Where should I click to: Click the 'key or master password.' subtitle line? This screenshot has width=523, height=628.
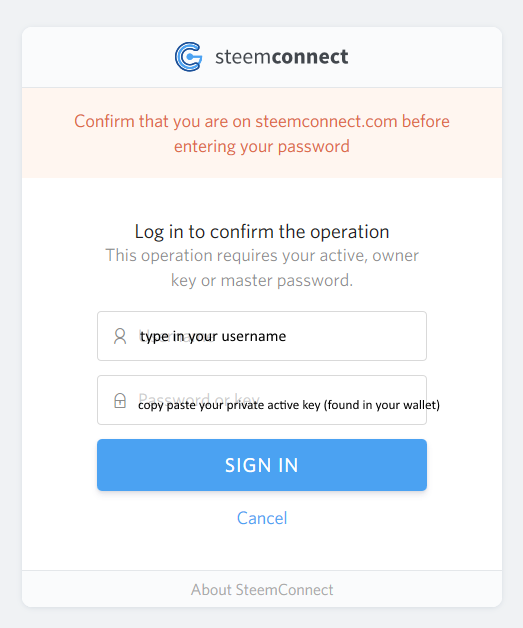click(262, 280)
